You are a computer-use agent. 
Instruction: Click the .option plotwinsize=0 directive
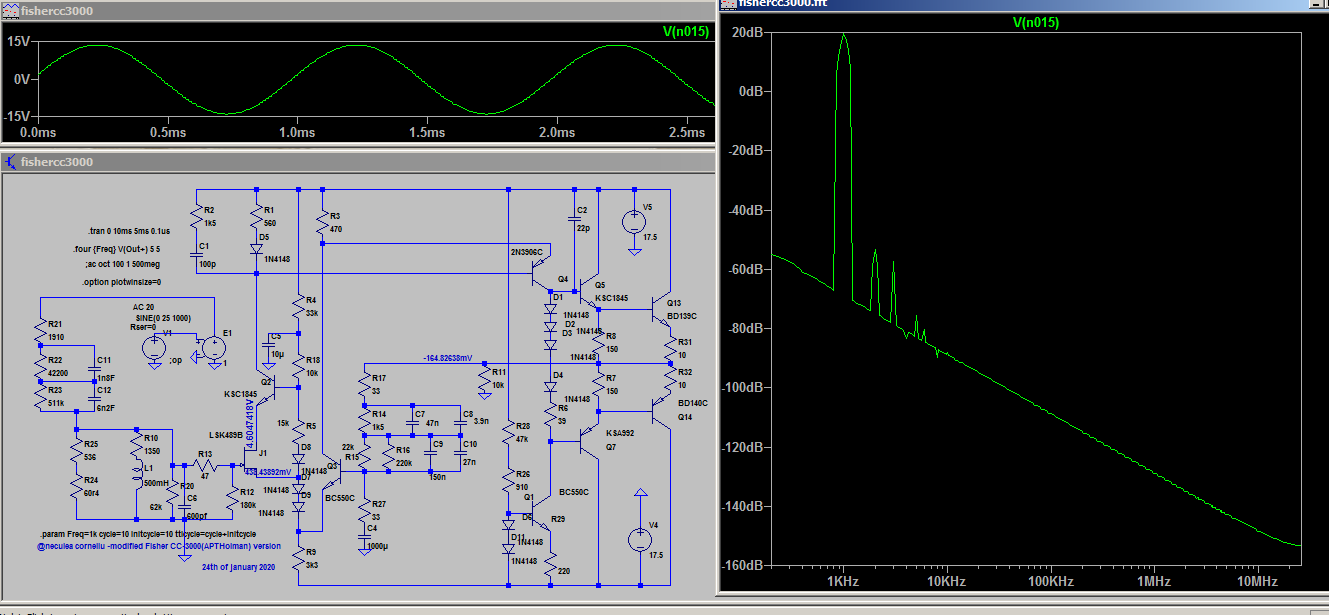point(121,282)
